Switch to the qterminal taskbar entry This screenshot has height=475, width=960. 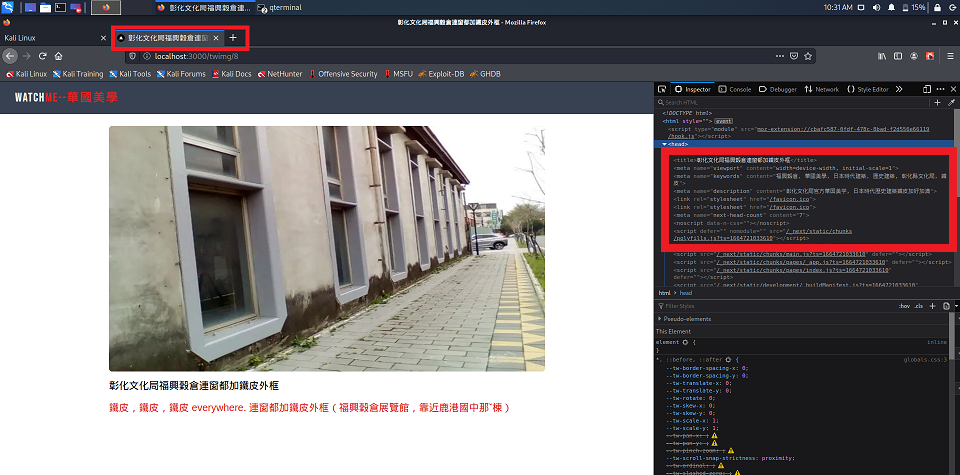click(x=280, y=7)
